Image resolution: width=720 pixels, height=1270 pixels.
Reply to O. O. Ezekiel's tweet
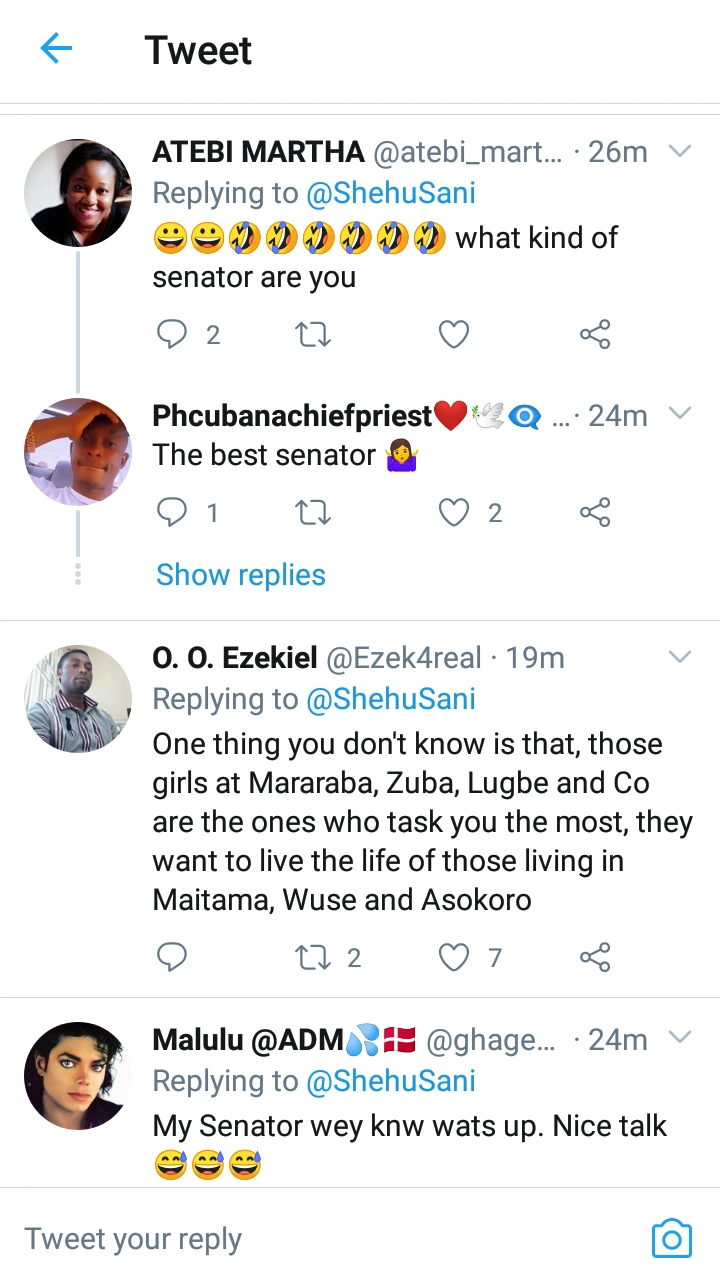[173, 958]
